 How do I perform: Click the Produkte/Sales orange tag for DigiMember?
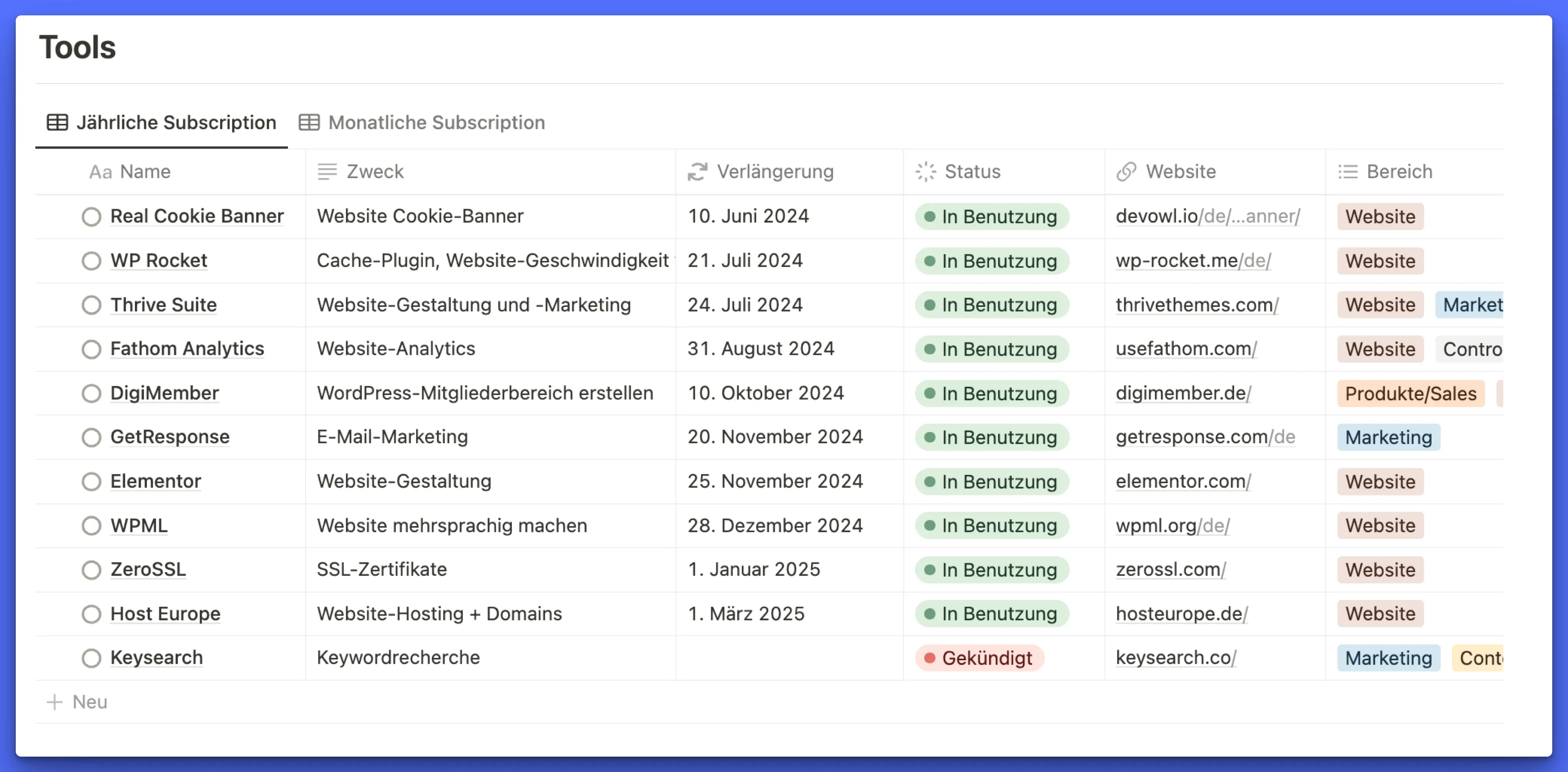[1410, 394]
